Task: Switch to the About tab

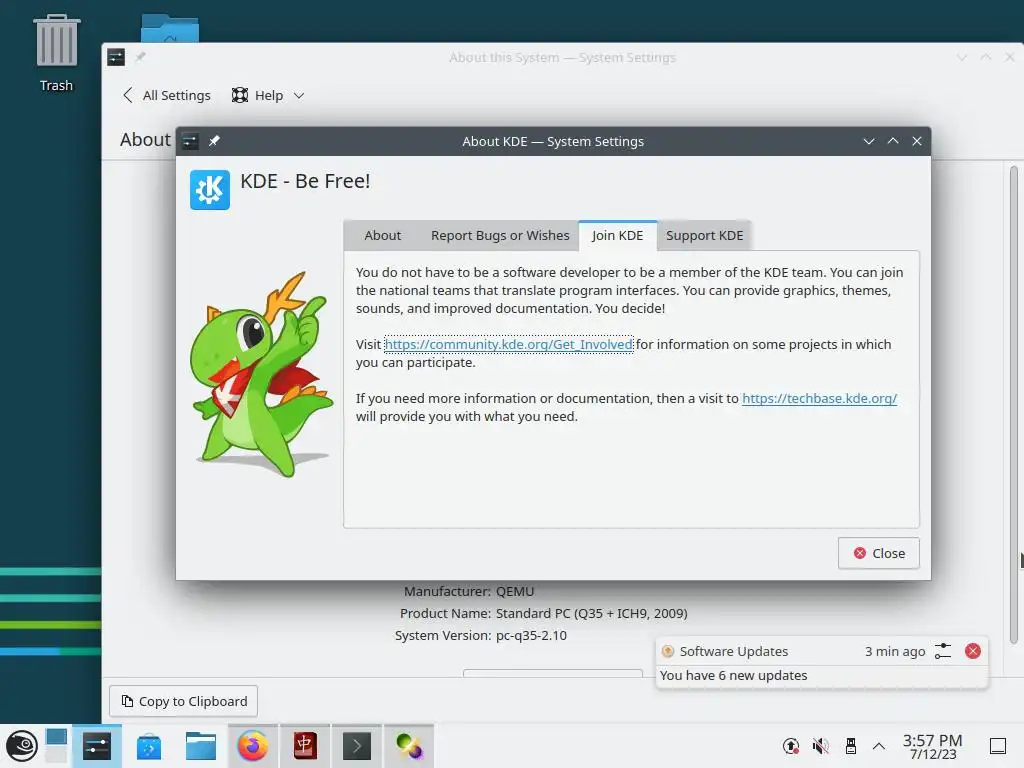Action: click(383, 236)
